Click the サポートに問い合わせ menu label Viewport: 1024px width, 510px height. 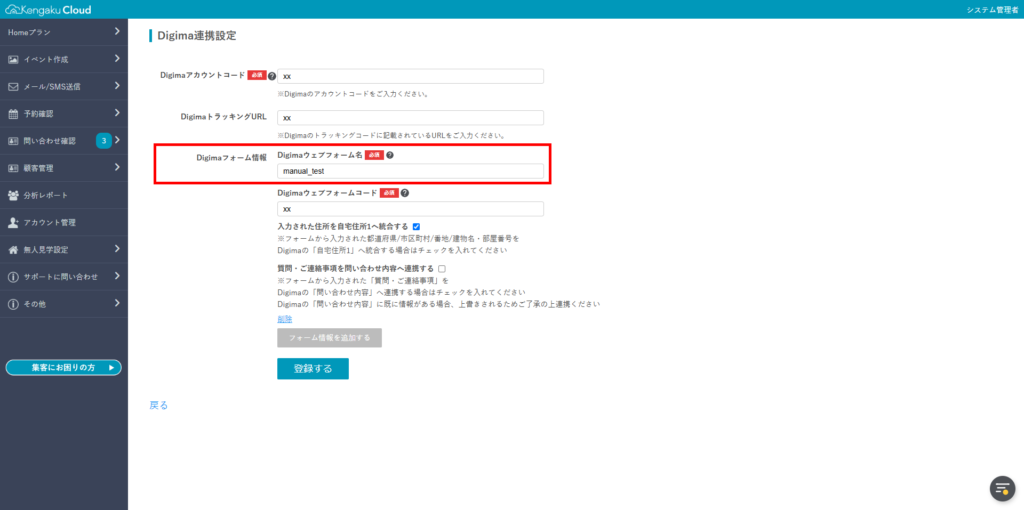point(61,277)
